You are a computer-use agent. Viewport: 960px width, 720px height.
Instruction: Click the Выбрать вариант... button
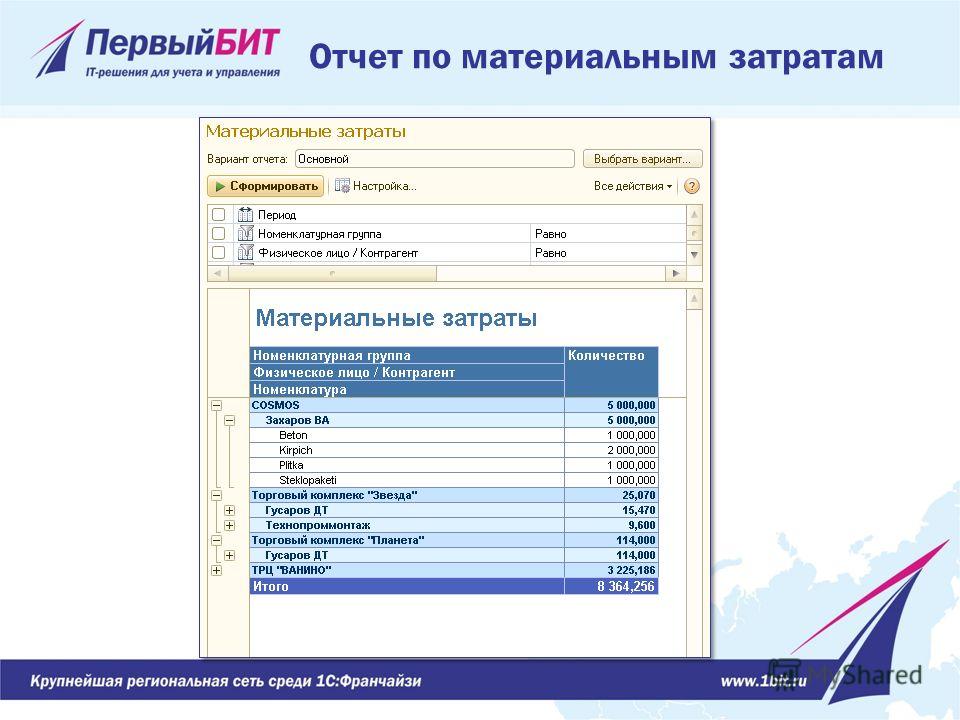(642, 159)
